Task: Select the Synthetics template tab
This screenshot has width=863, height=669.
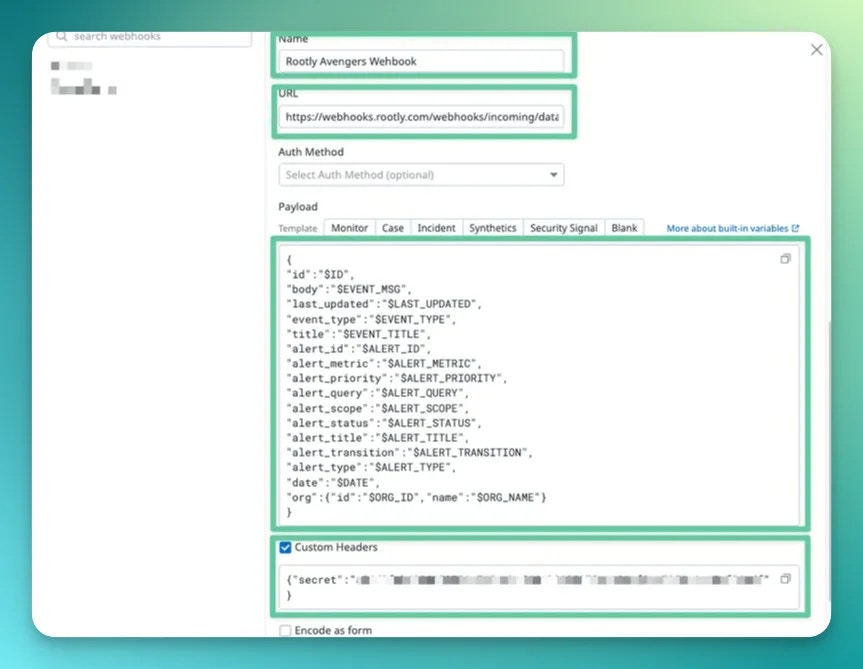Action: pos(493,228)
